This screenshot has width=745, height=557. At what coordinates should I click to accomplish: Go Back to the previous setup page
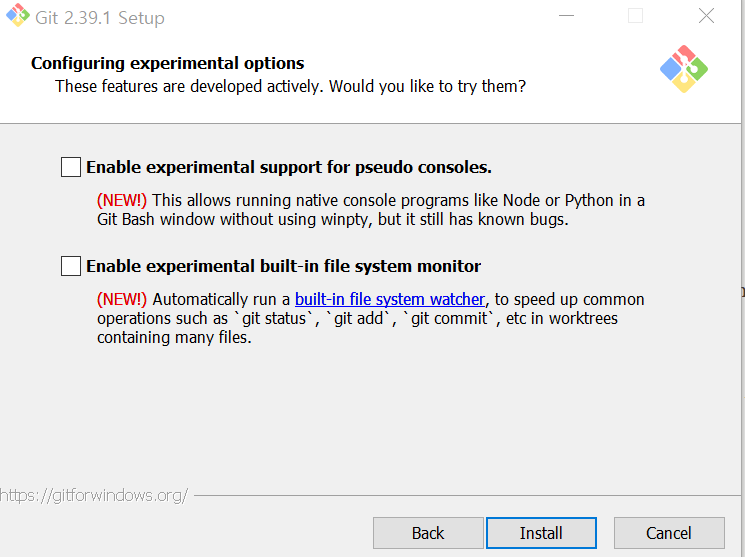click(x=428, y=533)
